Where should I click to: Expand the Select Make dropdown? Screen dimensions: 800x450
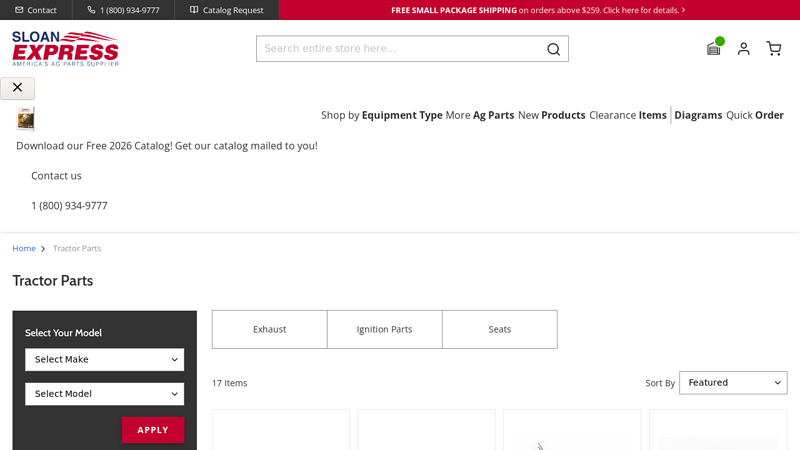click(105, 359)
